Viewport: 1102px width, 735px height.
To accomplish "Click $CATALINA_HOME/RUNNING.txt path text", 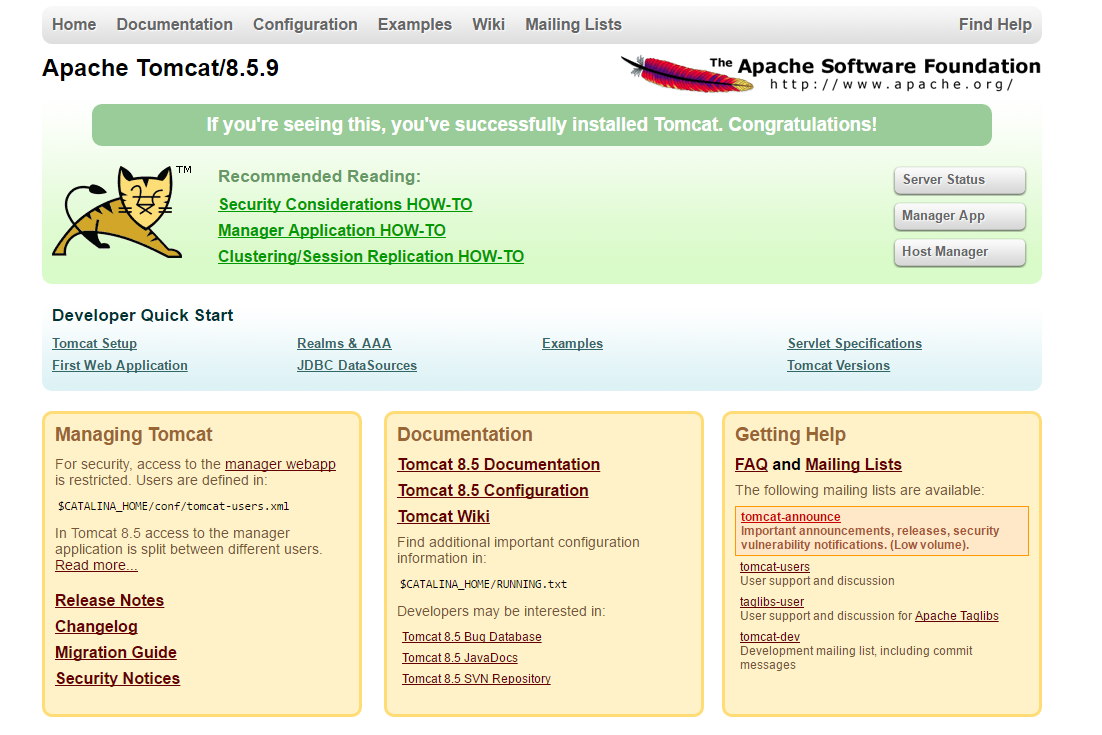I will point(483,584).
